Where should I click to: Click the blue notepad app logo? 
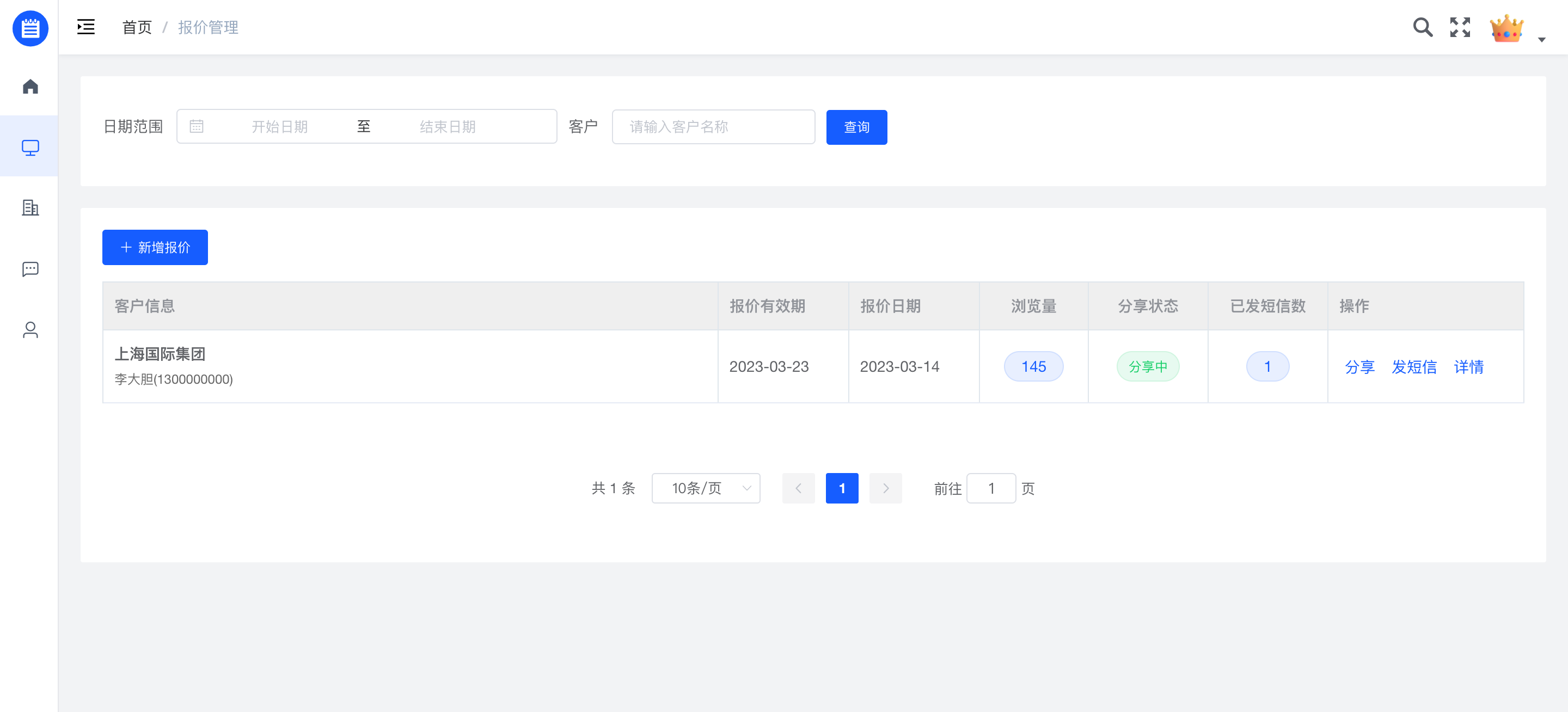point(30,28)
